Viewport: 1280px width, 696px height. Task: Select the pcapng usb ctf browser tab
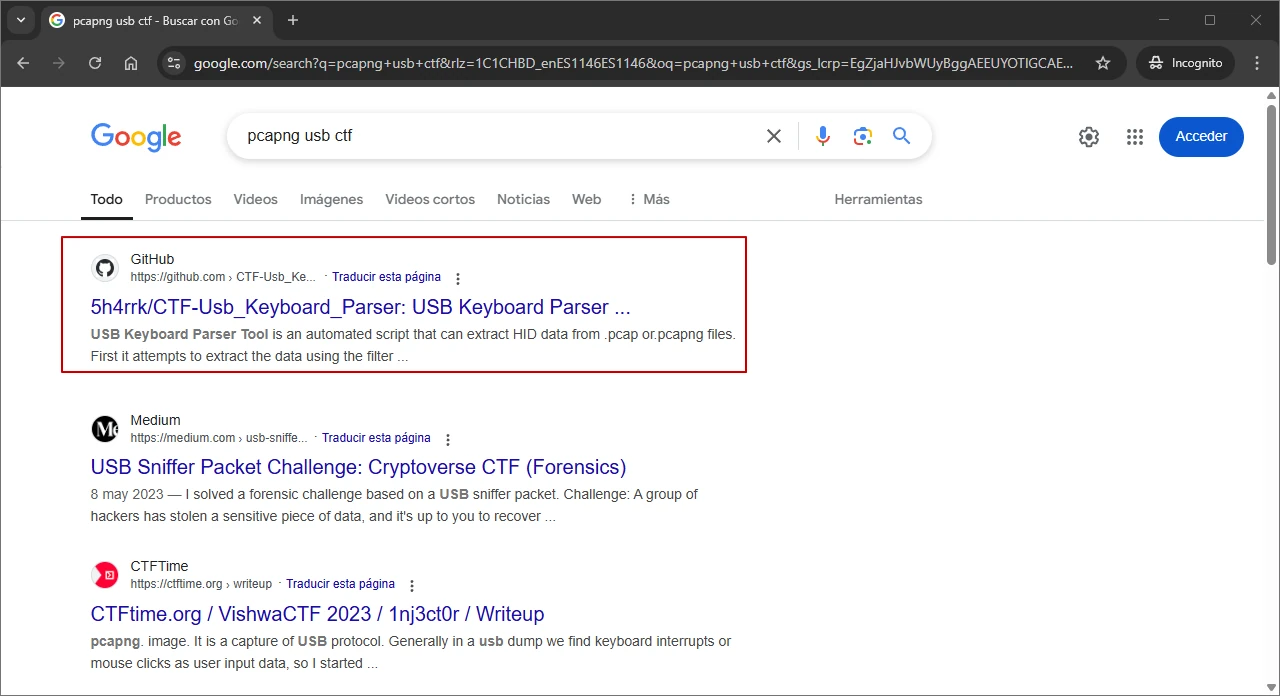coord(158,20)
